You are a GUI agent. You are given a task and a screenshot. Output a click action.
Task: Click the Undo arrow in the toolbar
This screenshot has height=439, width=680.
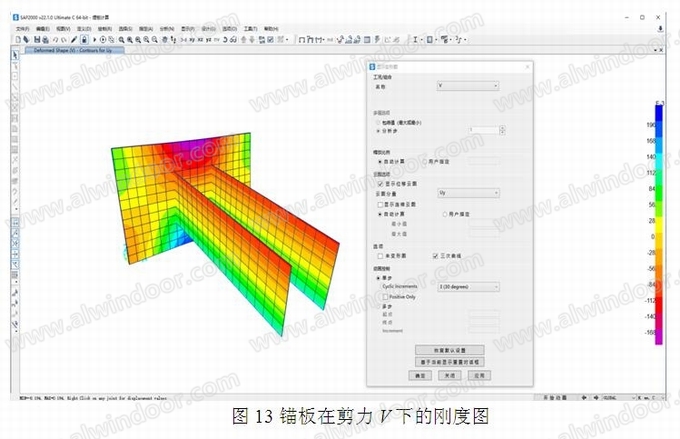tap(56, 38)
